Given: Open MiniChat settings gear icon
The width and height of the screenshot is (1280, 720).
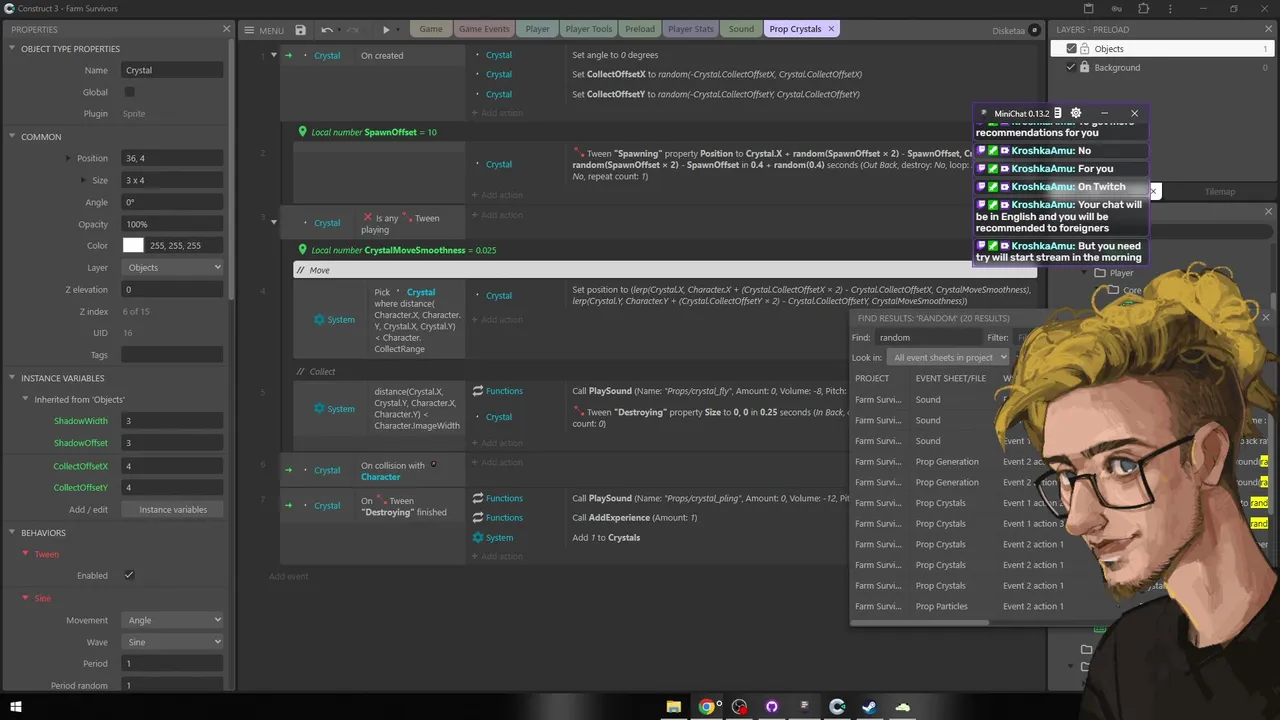Looking at the screenshot, I should (1076, 113).
